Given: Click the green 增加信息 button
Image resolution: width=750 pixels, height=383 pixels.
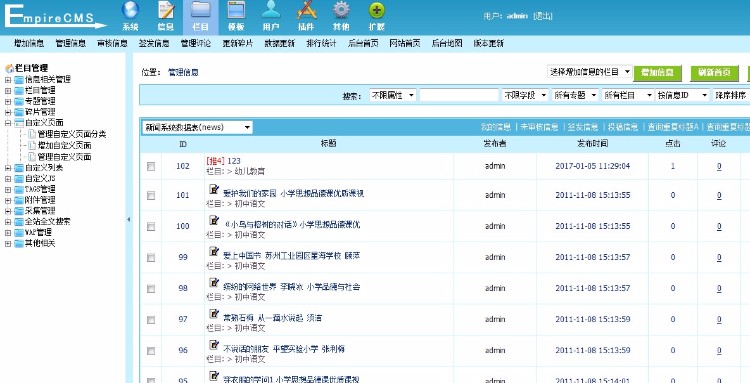Looking at the screenshot, I should [658, 73].
